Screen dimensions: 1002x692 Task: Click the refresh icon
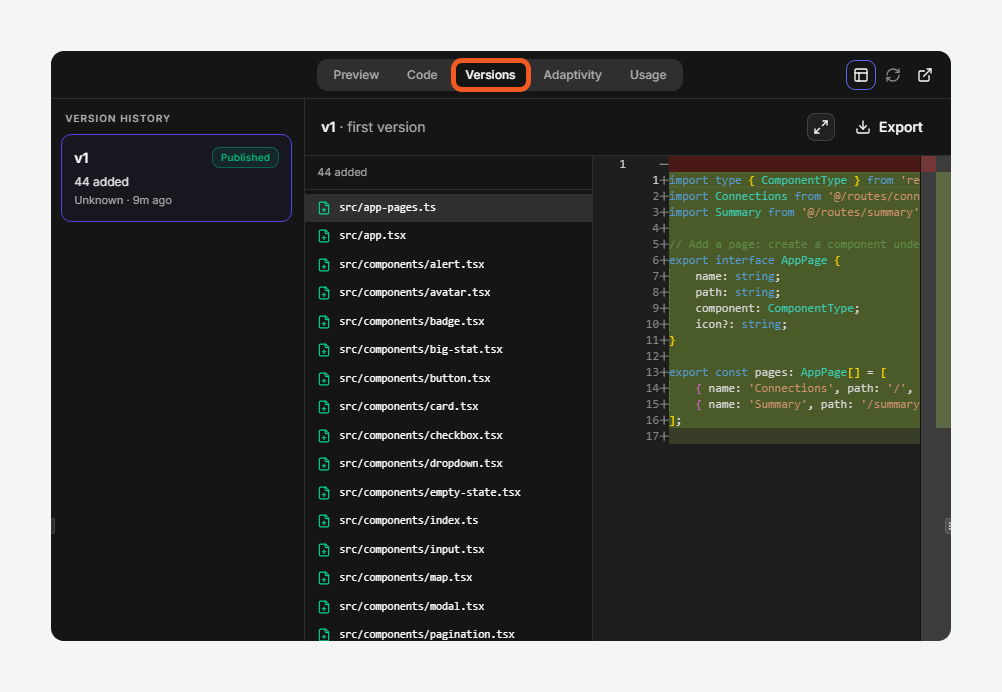893,75
